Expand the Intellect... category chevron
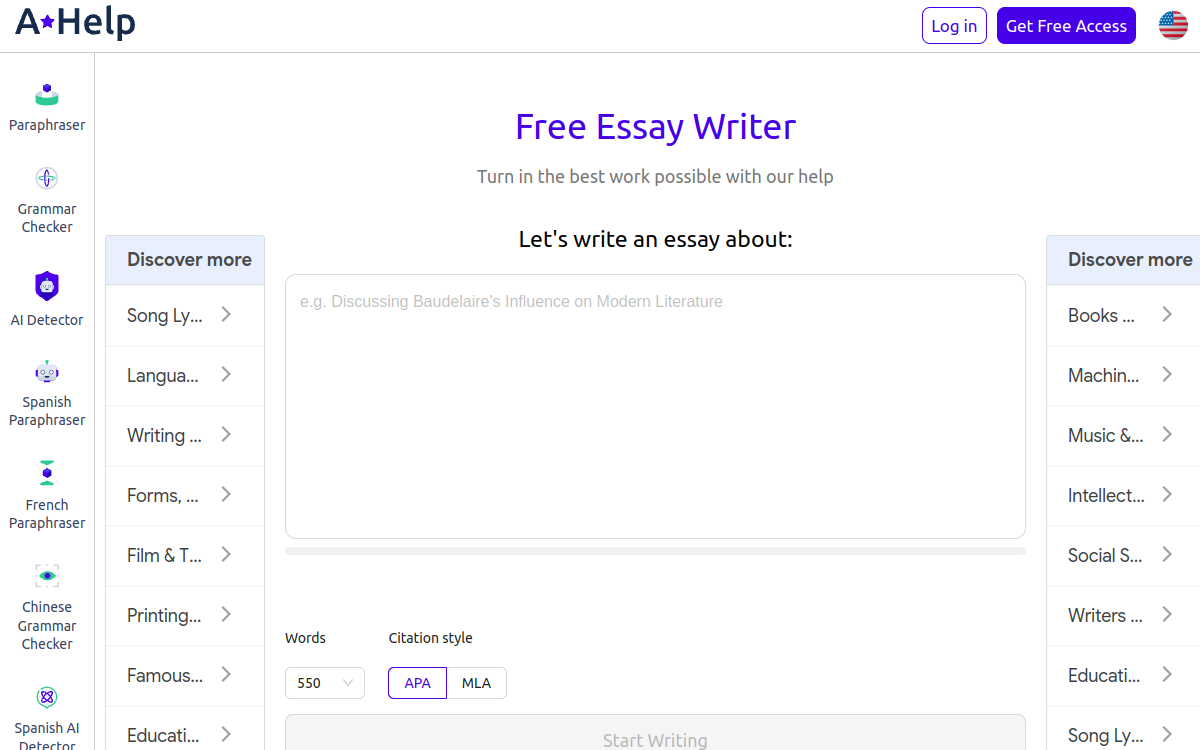Image resolution: width=1200 pixels, height=750 pixels. pyautogui.click(x=1167, y=494)
